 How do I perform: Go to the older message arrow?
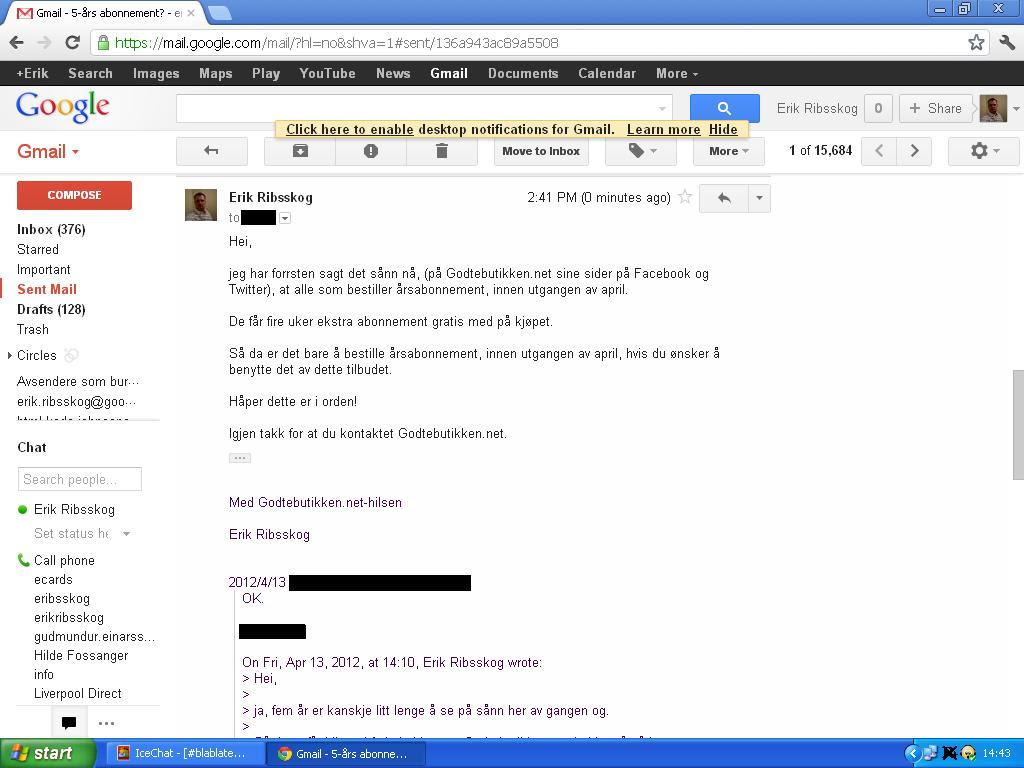pyautogui.click(x=914, y=151)
